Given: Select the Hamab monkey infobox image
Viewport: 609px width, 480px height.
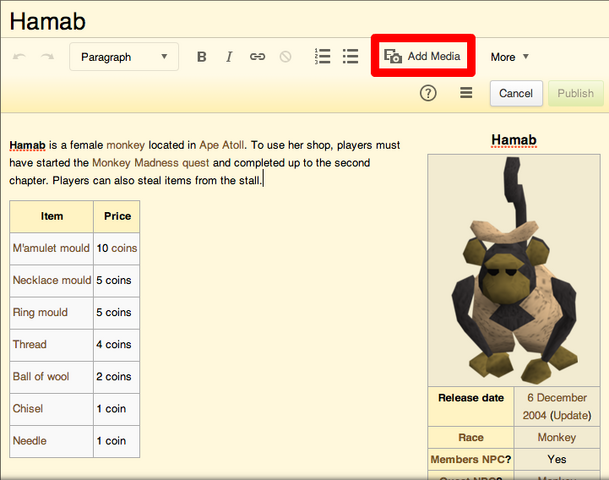Looking at the screenshot, I should click(514, 270).
